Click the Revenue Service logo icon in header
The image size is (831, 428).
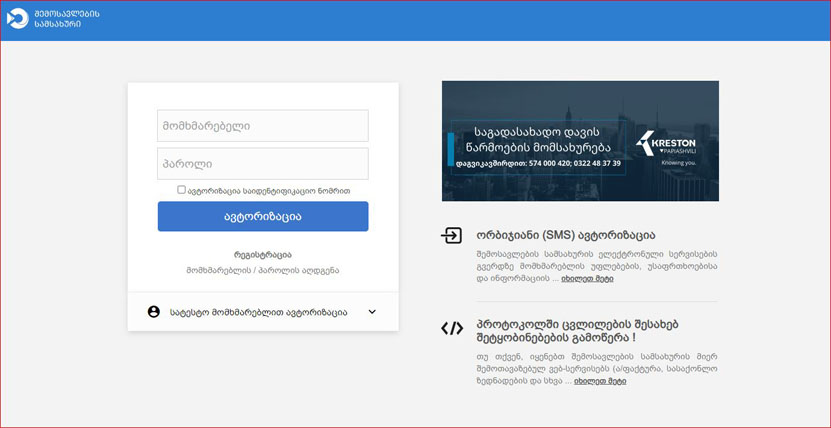17,19
